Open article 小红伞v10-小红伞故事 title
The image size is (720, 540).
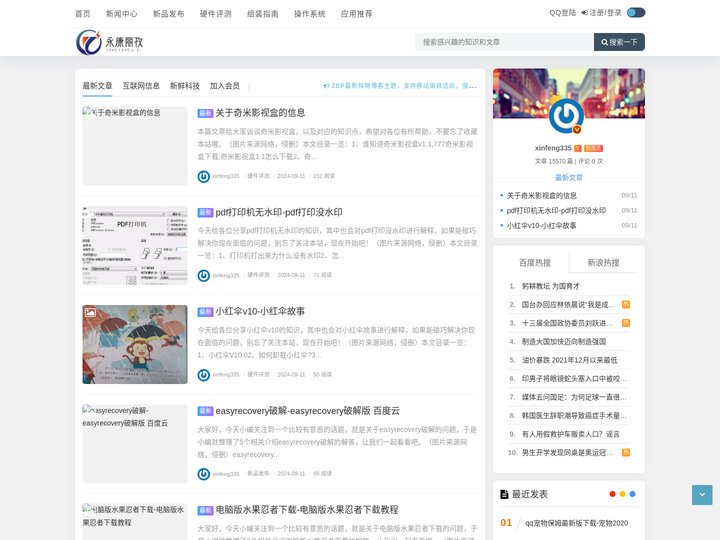[x=260, y=311]
